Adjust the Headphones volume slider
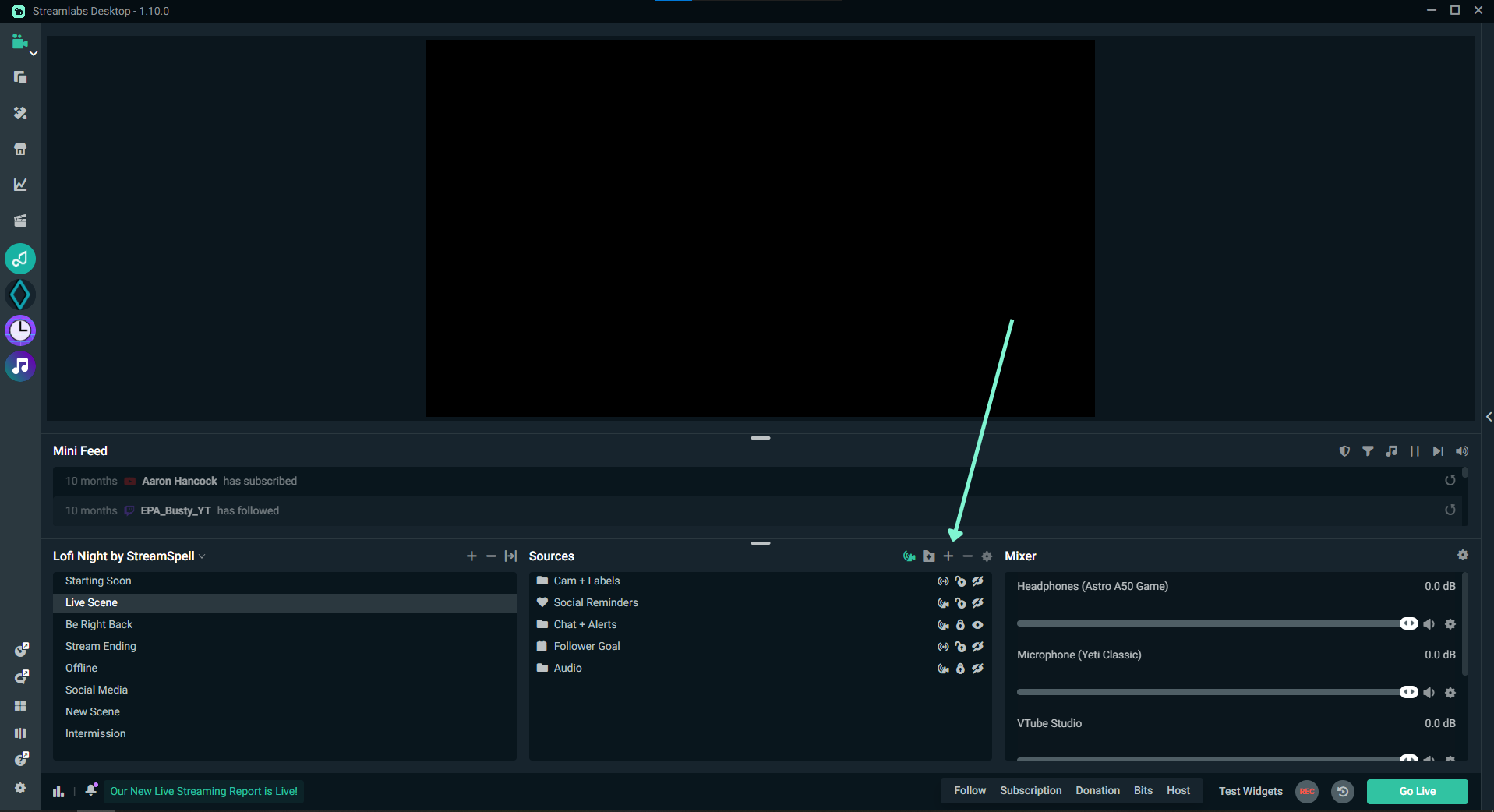Image resolution: width=1494 pixels, height=812 pixels. pyautogui.click(x=1408, y=623)
